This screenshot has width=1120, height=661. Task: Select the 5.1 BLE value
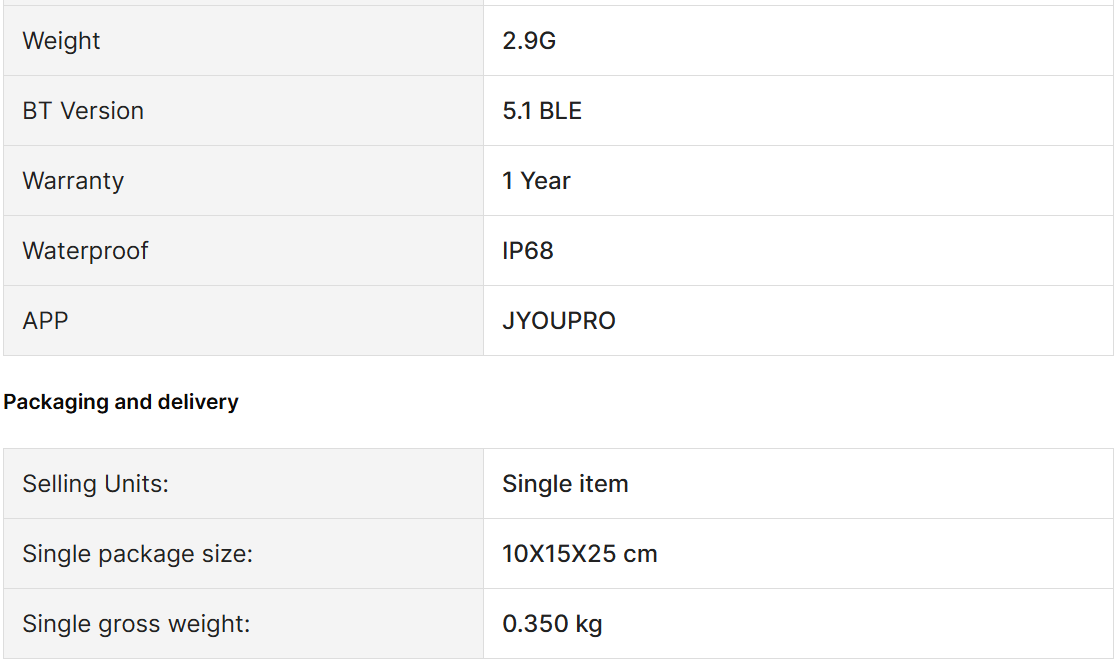[541, 111]
